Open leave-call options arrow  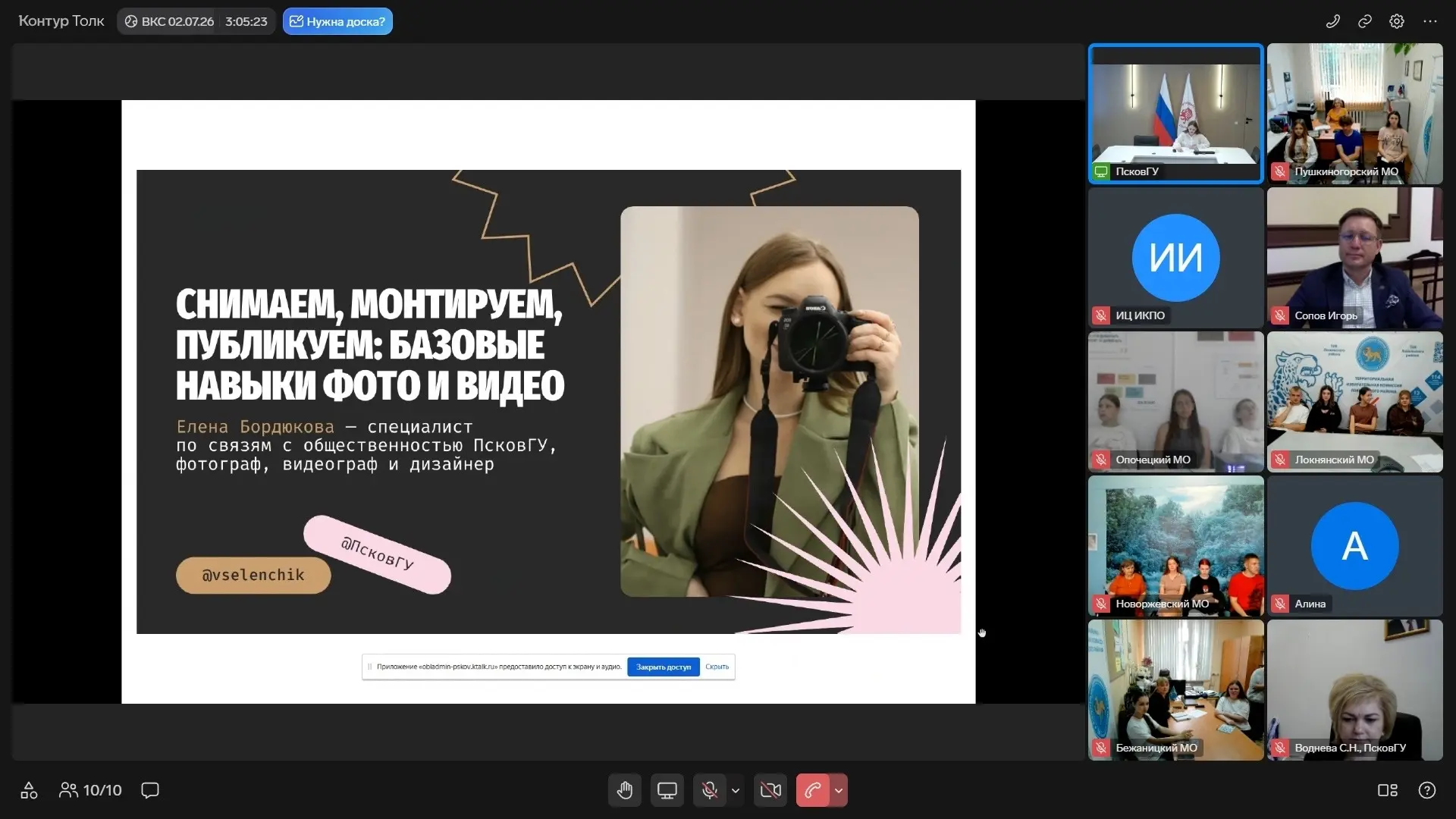[839, 790]
